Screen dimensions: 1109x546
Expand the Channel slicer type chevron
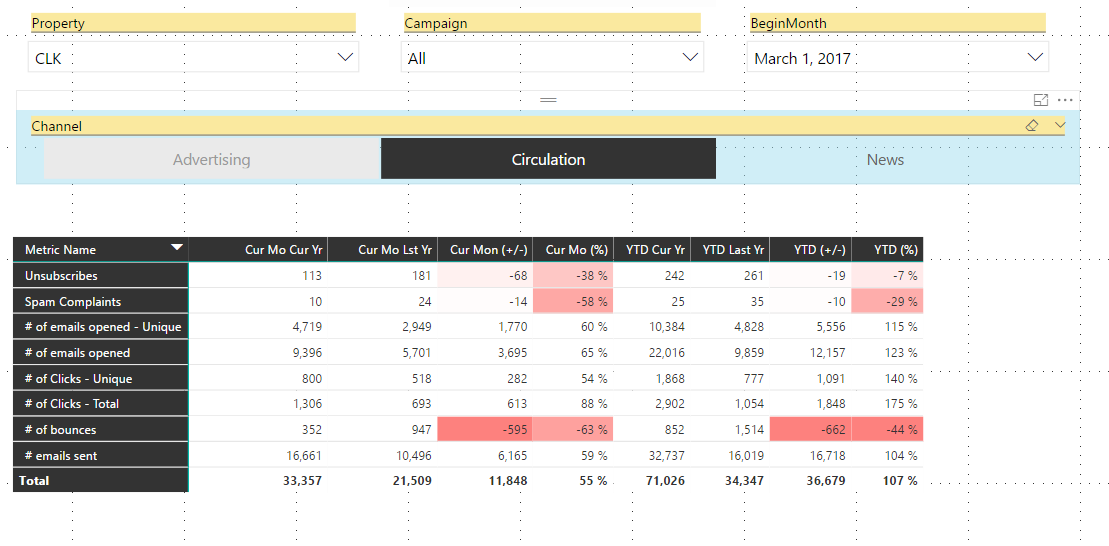[1059, 125]
